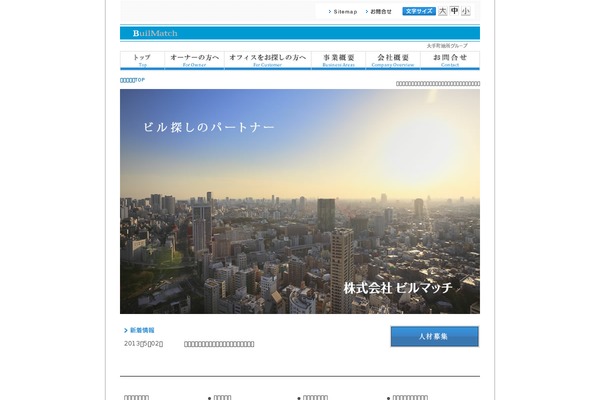Click the 文字サイズ label badge
Screen dimensions: 600x400
pyautogui.click(x=419, y=11)
